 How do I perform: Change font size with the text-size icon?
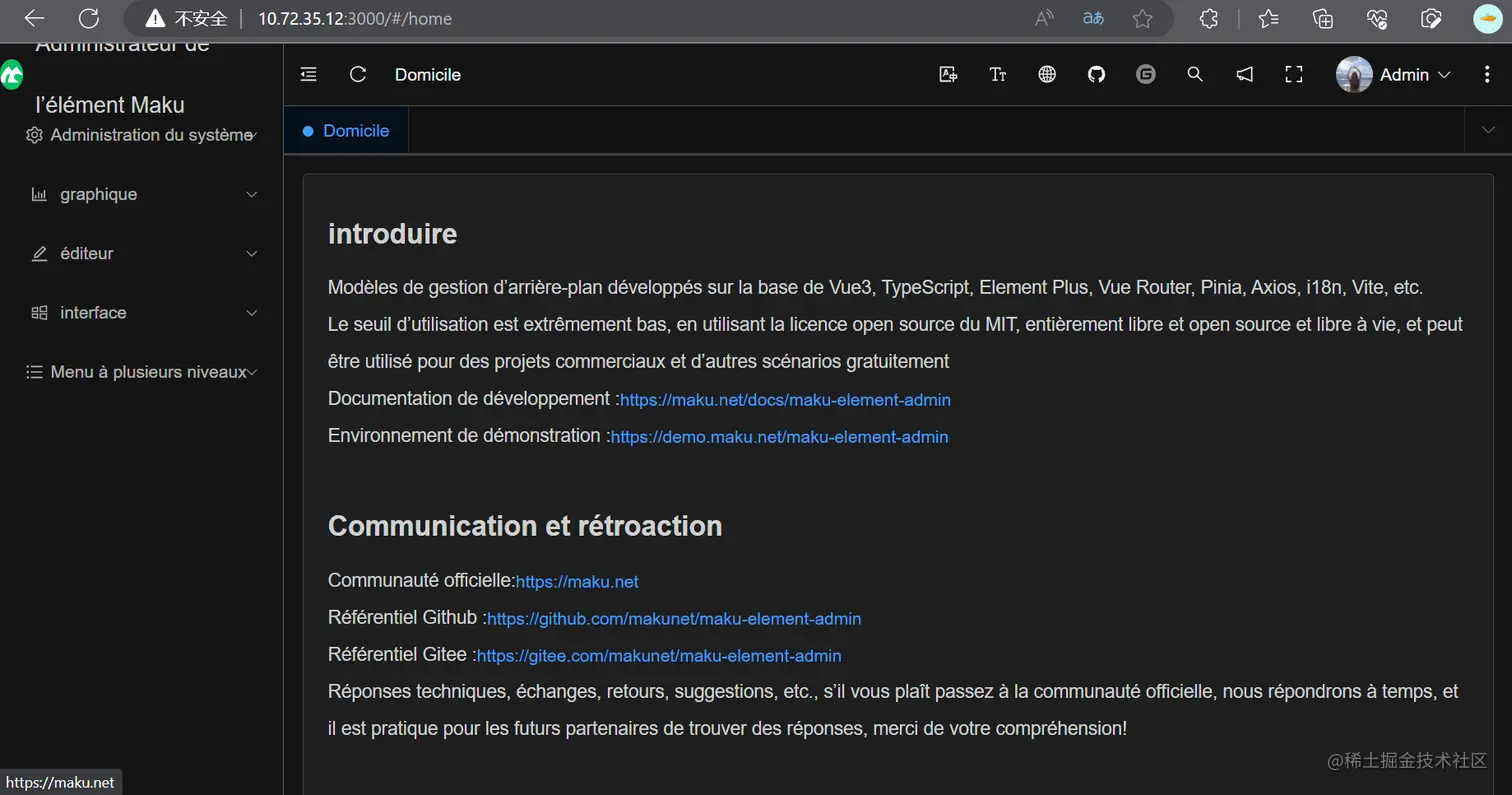pyautogui.click(x=998, y=74)
